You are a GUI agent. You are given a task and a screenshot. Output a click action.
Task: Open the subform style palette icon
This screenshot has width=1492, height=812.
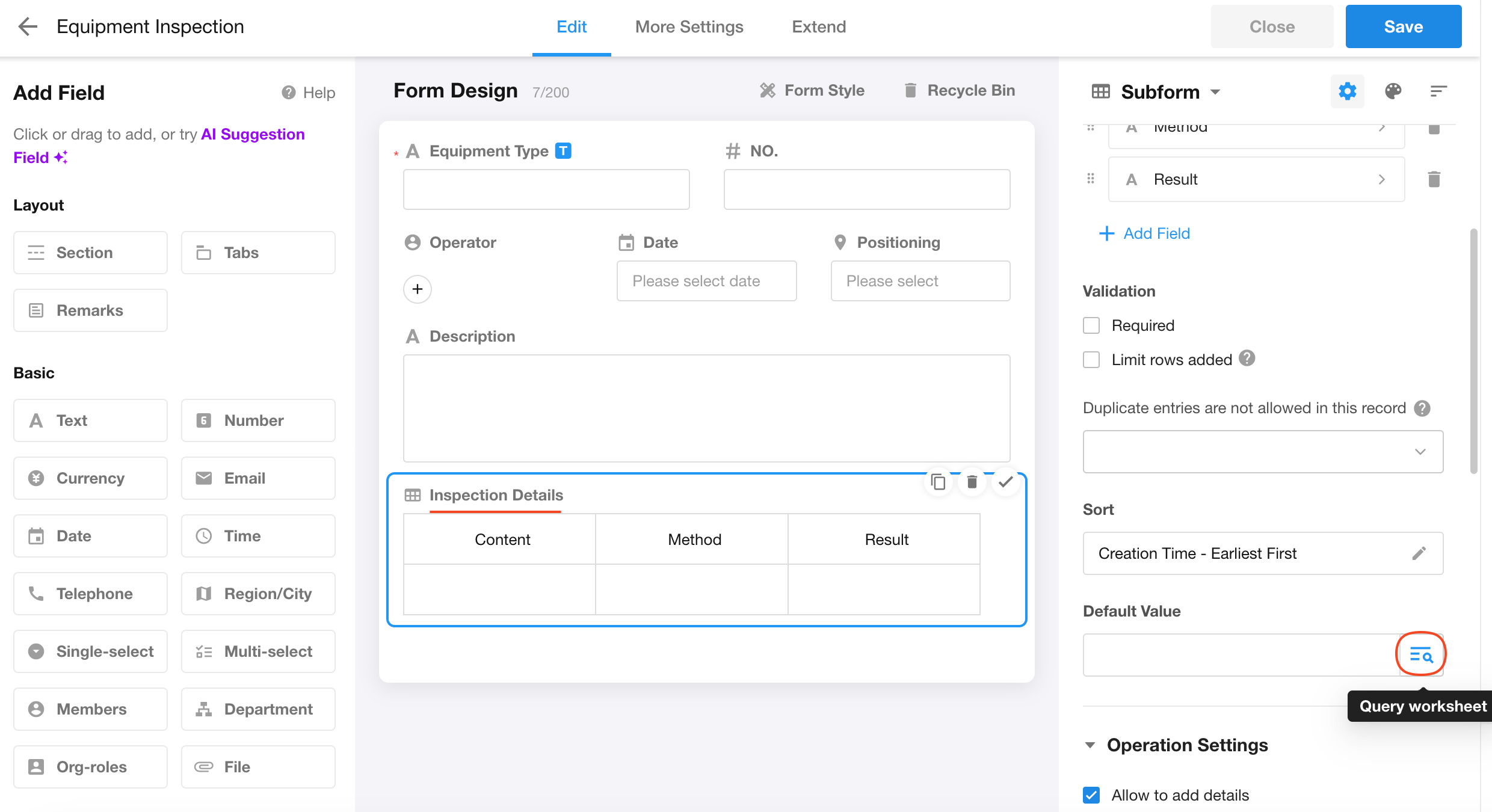point(1393,91)
